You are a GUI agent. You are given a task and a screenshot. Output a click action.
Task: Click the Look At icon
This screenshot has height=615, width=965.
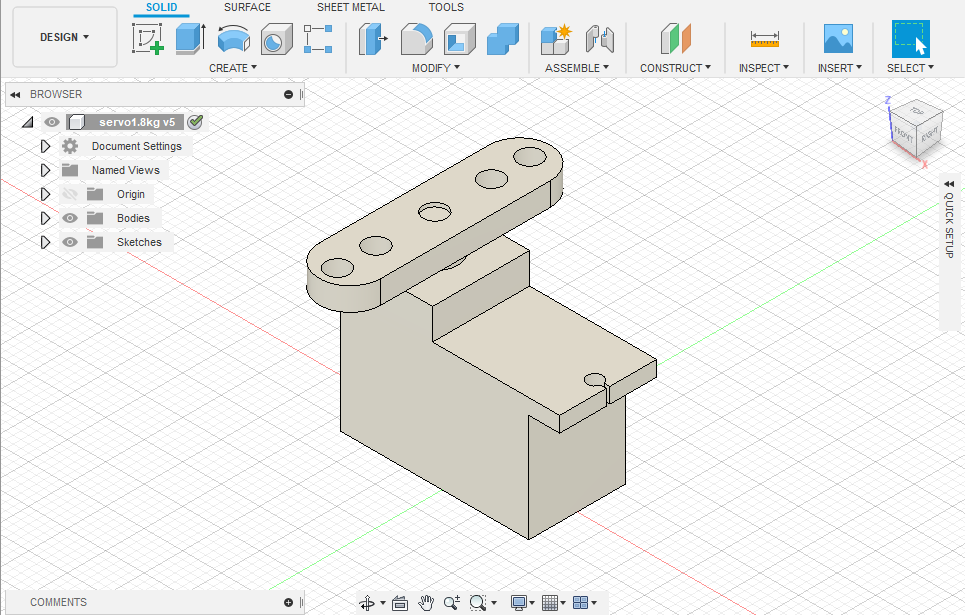coord(400,602)
